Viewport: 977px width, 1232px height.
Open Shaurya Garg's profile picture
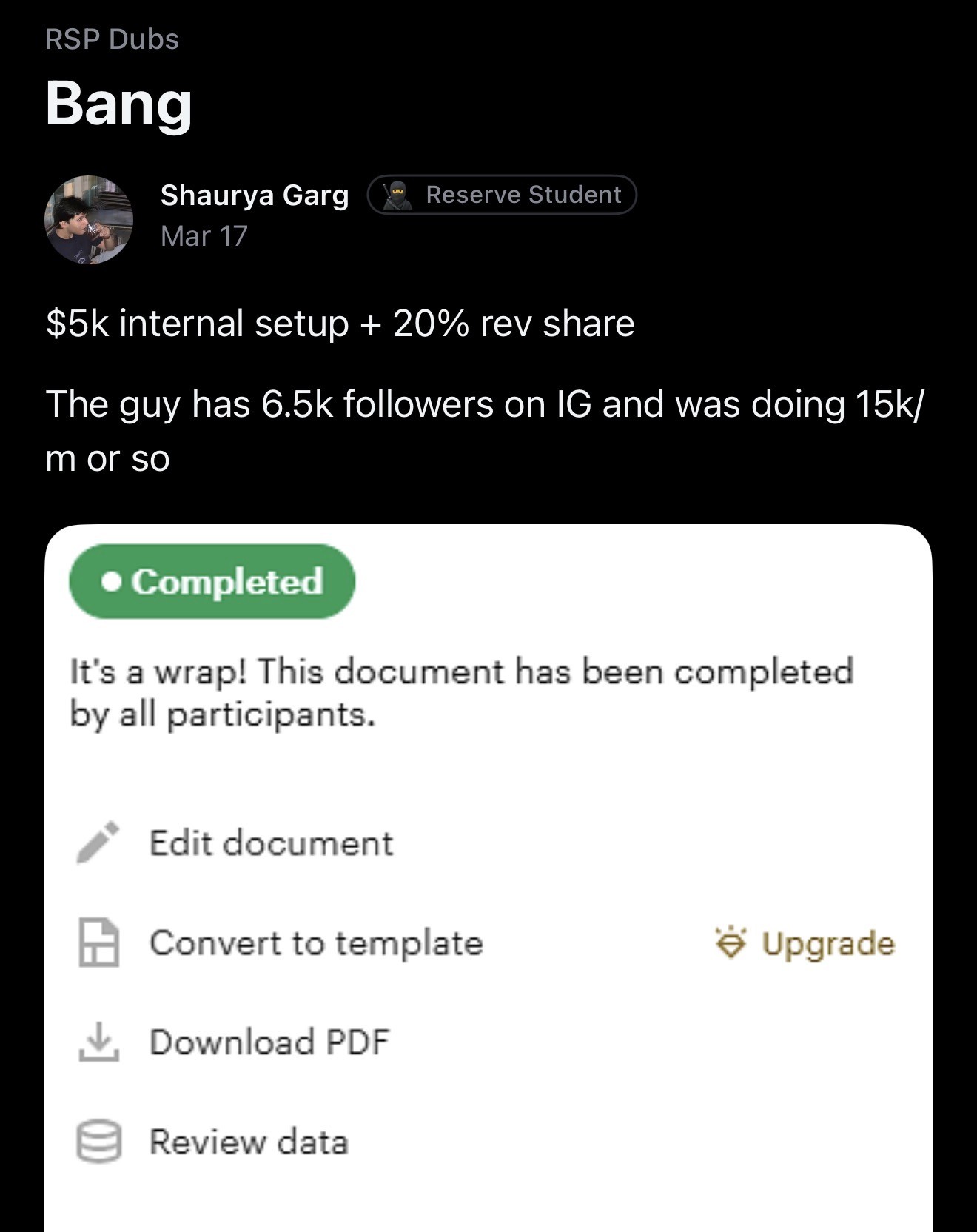[89, 220]
